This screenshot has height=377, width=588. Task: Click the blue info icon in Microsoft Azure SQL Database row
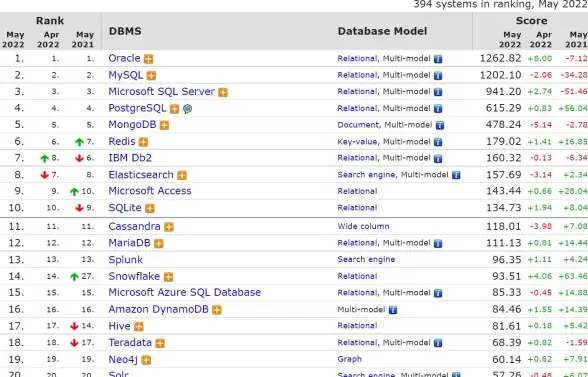[x=438, y=293]
